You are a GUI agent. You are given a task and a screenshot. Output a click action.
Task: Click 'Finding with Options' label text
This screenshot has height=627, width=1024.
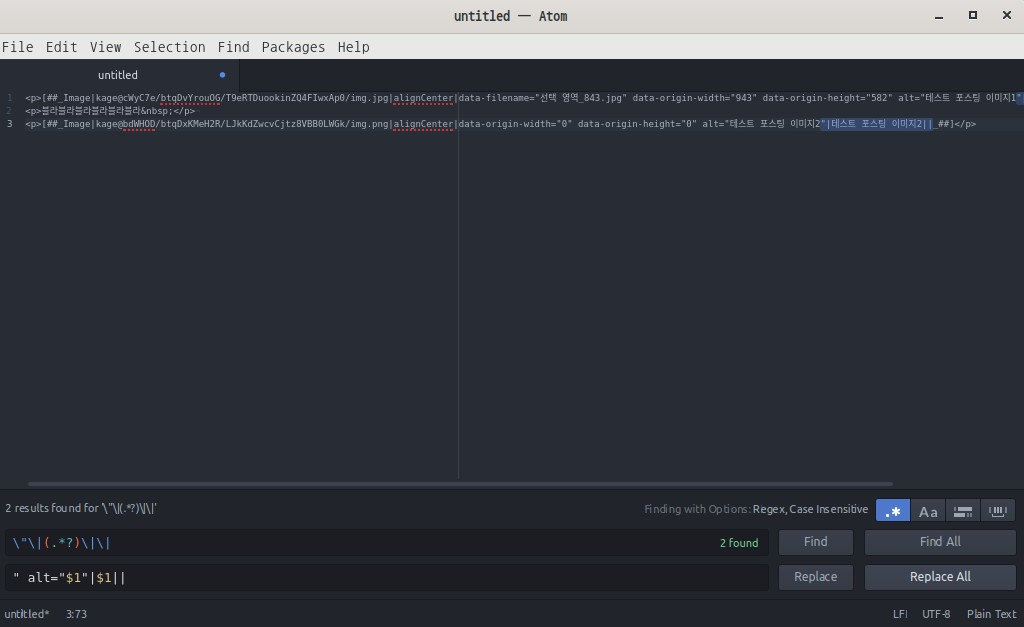click(x=697, y=509)
